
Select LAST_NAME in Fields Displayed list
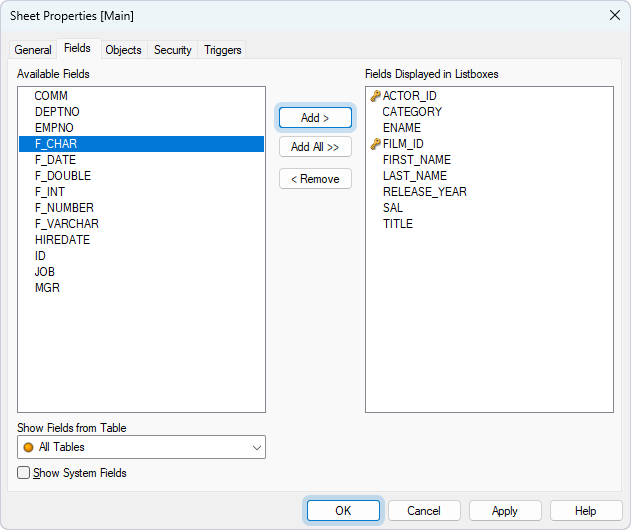[414, 176]
